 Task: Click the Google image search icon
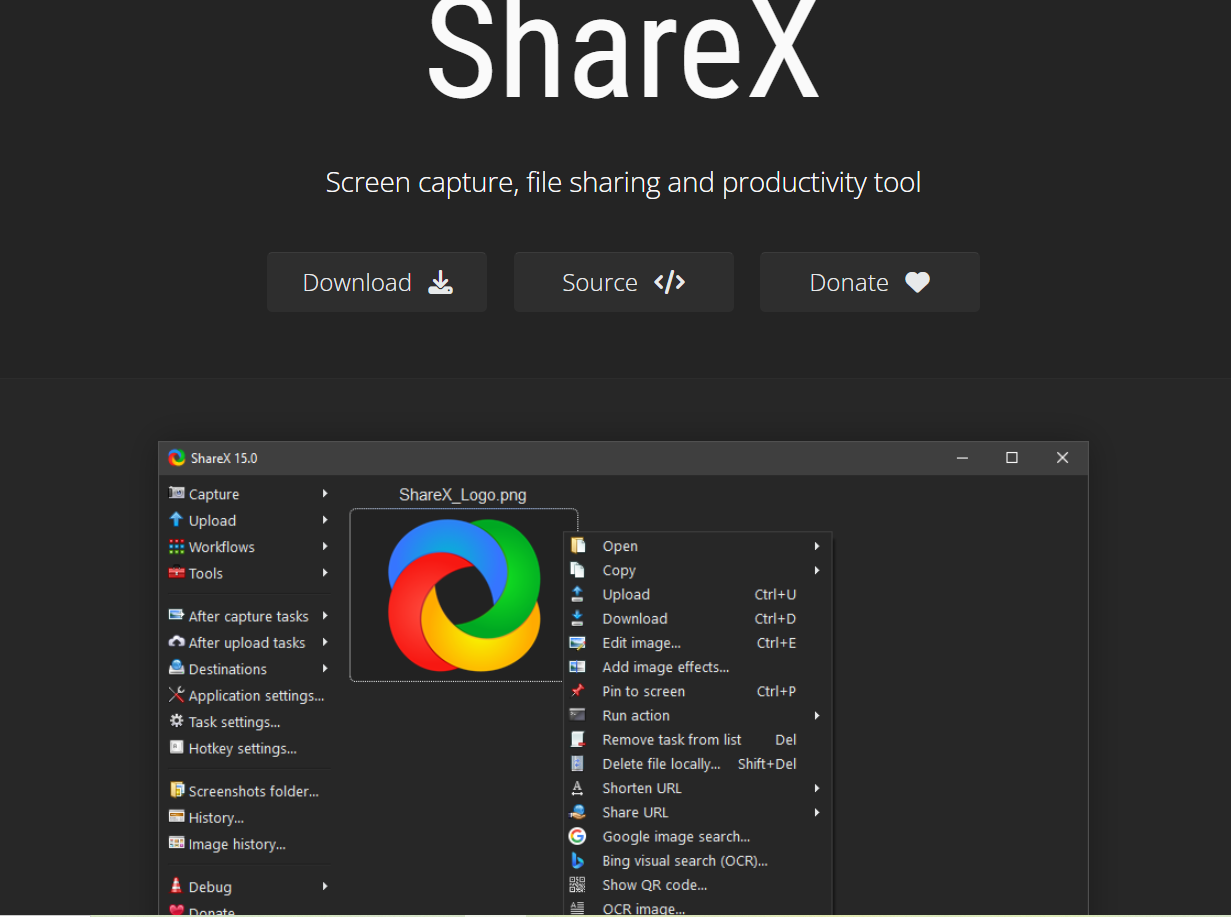point(577,836)
